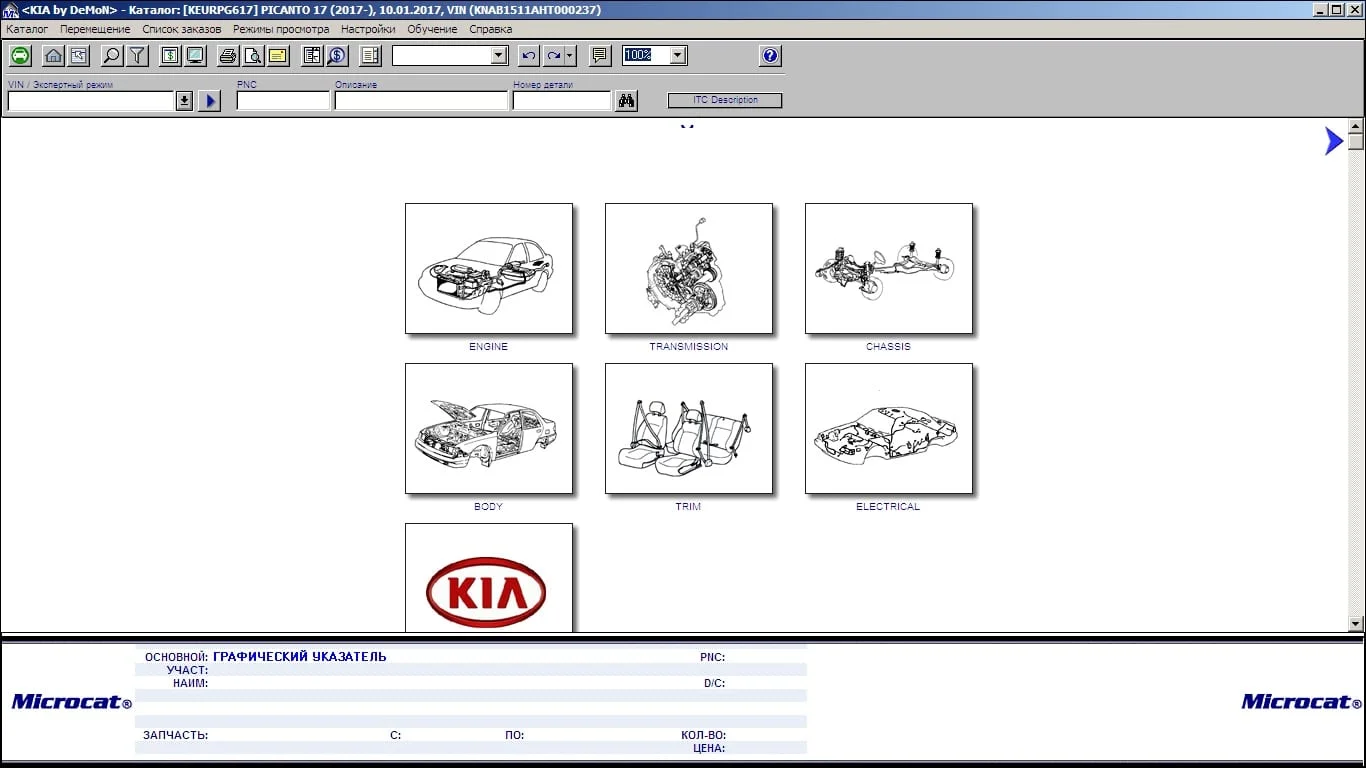Open the Каталог menu
The image size is (1366, 768).
click(x=27, y=29)
